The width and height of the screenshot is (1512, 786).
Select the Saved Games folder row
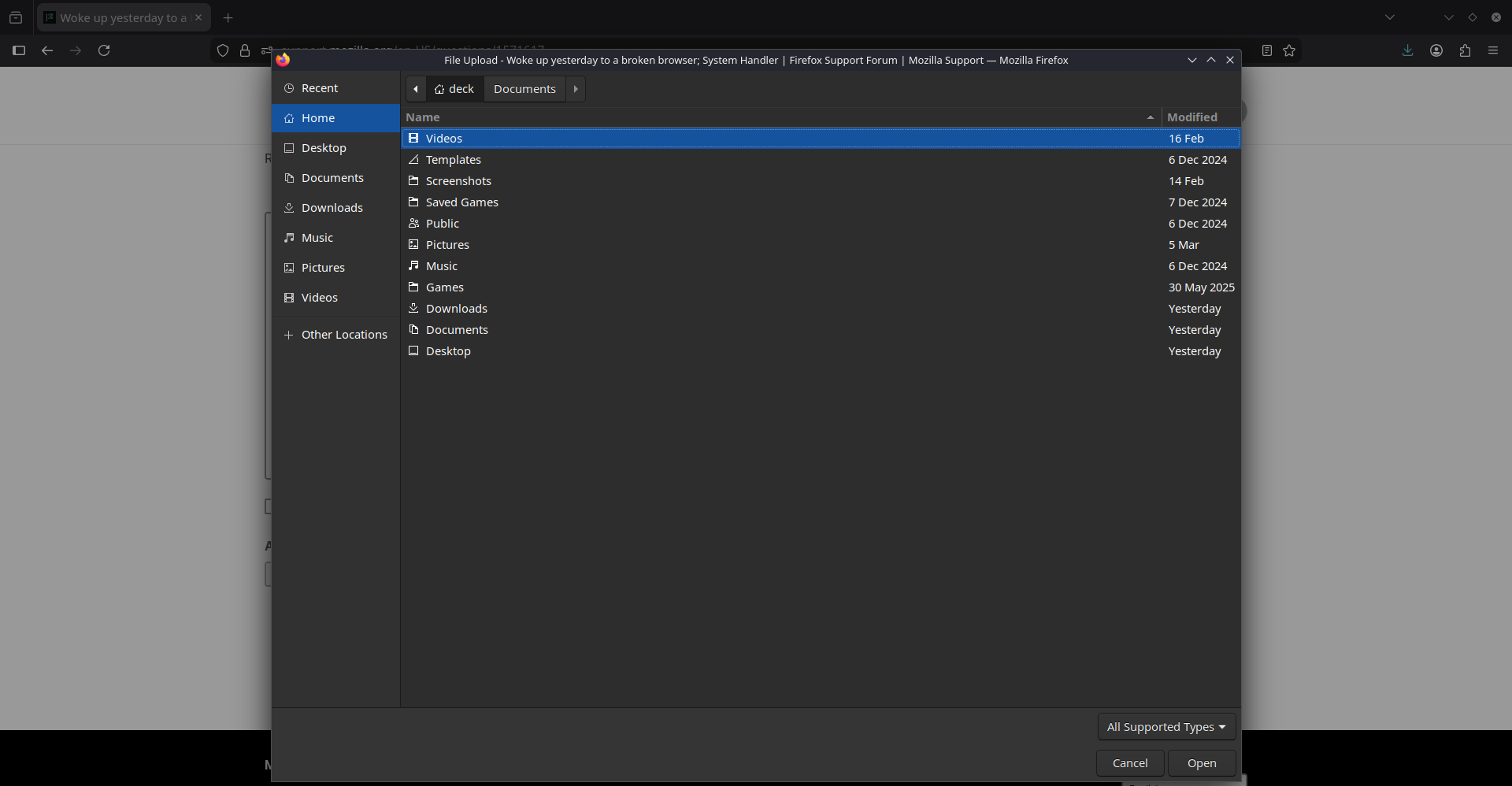pos(461,202)
